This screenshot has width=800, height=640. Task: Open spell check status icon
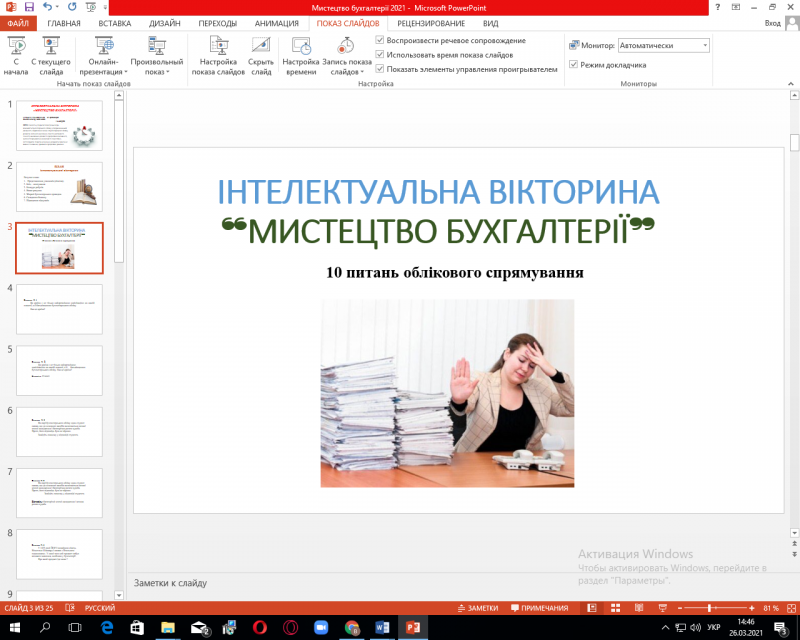click(70, 608)
